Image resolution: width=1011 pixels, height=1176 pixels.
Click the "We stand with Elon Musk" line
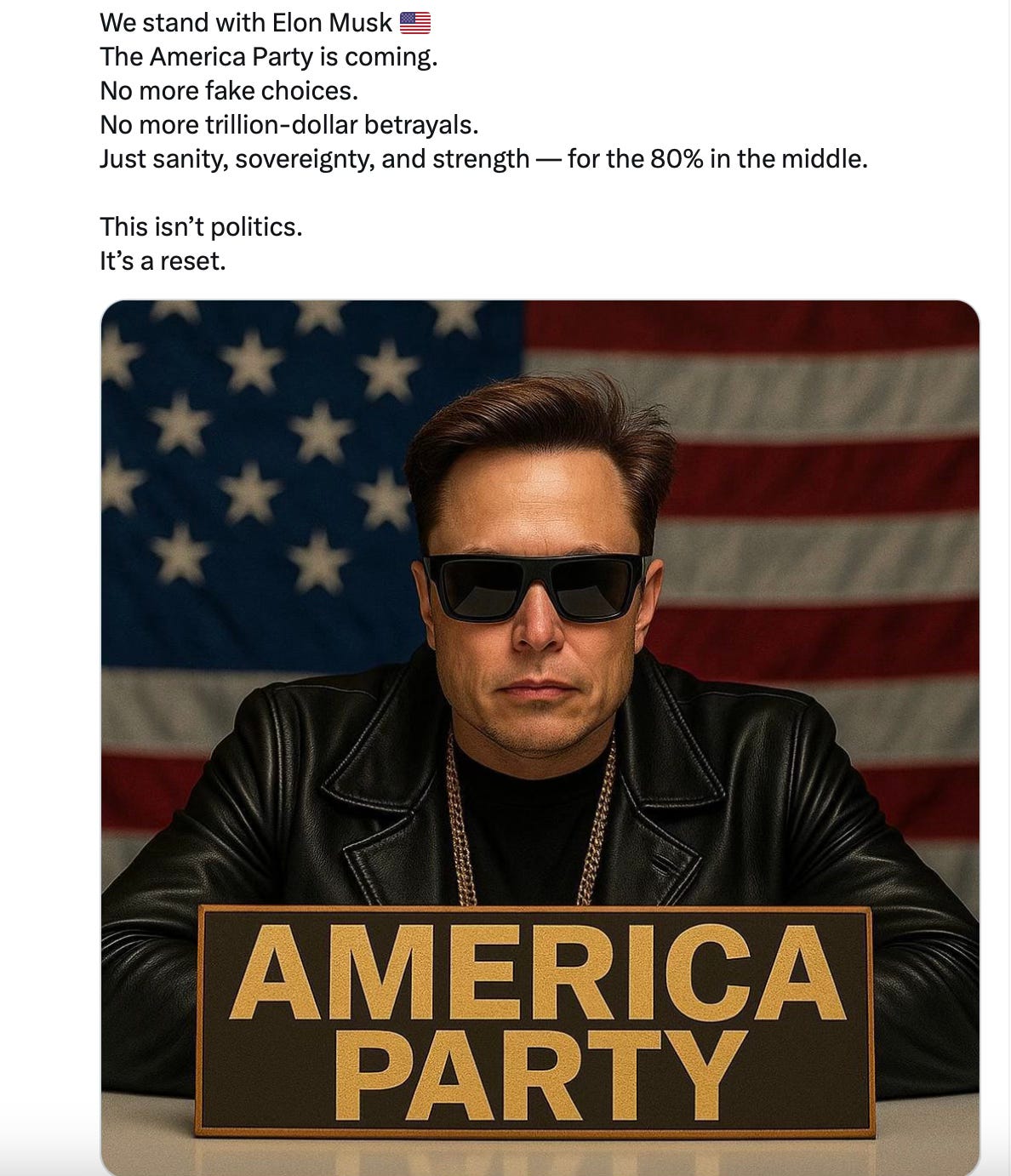246,23
